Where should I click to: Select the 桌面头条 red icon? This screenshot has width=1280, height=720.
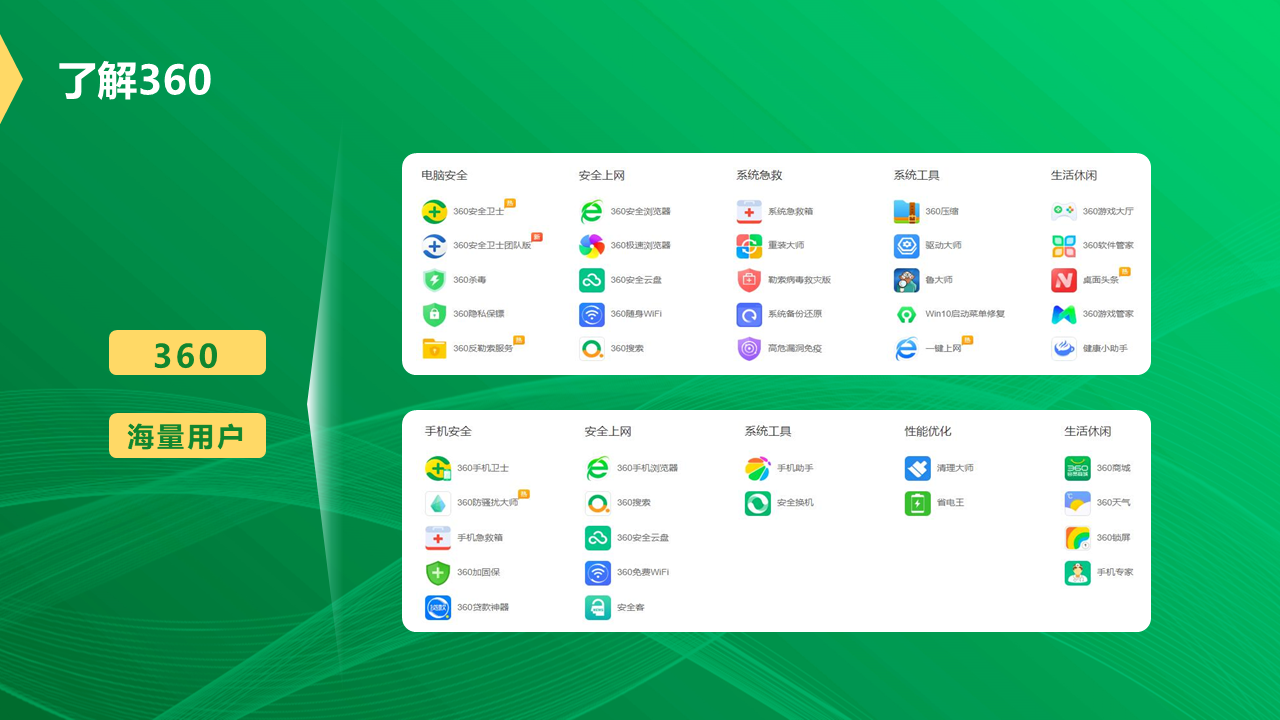pyautogui.click(x=1064, y=280)
